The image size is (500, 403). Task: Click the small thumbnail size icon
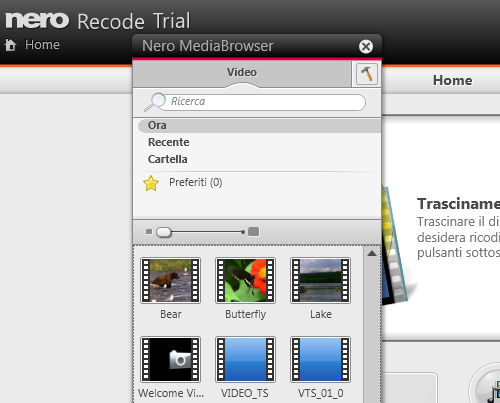coord(149,231)
